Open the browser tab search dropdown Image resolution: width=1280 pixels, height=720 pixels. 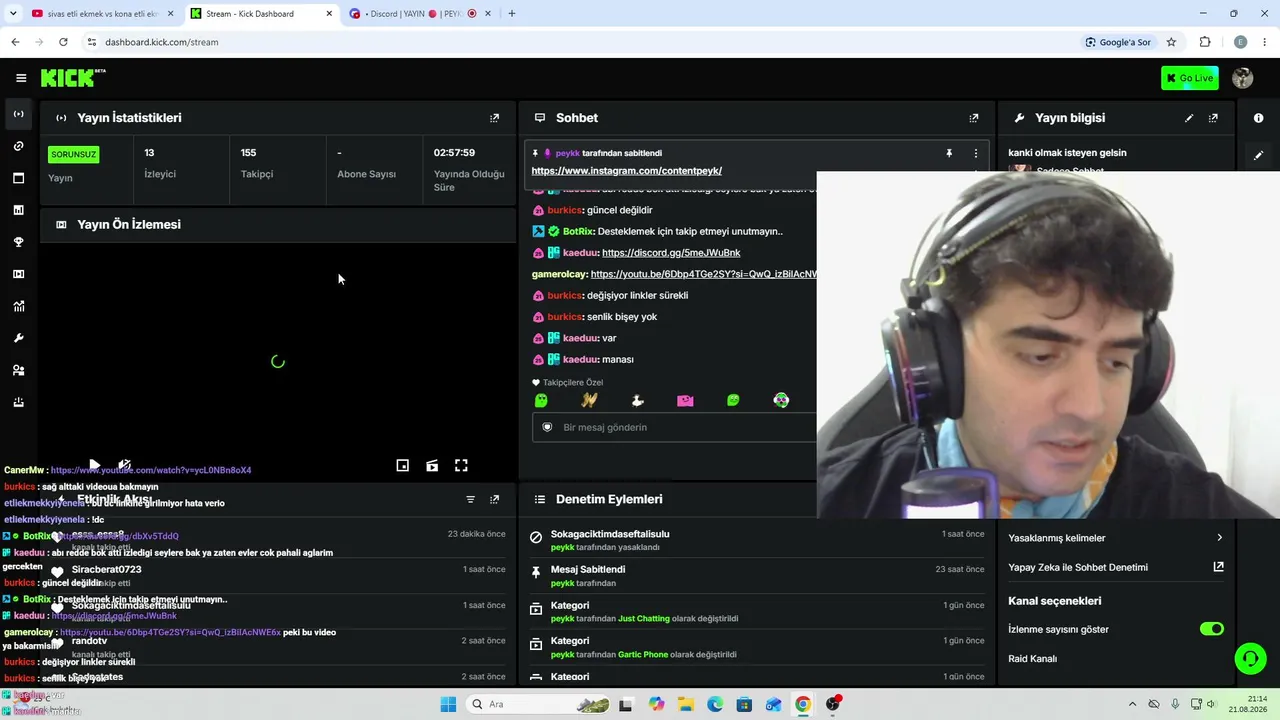12,14
